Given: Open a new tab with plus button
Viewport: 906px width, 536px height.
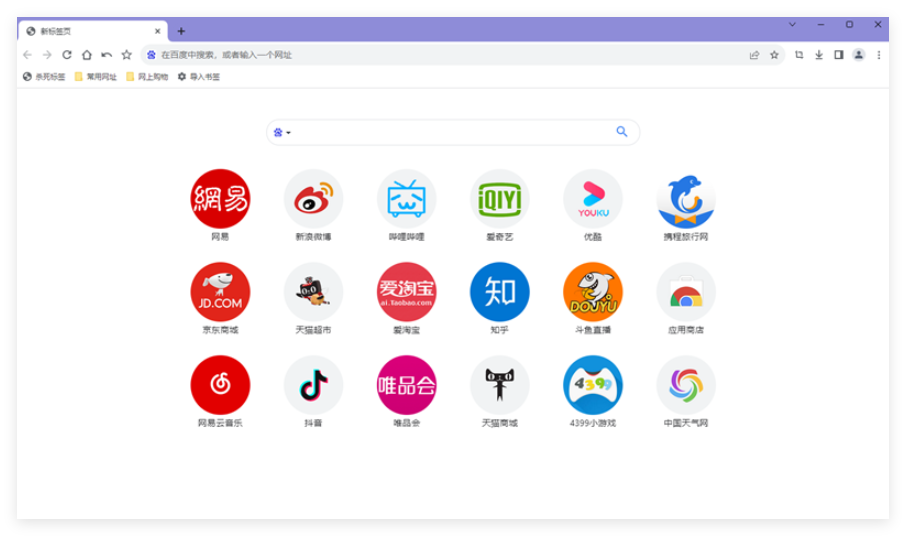Looking at the screenshot, I should coord(181,31).
